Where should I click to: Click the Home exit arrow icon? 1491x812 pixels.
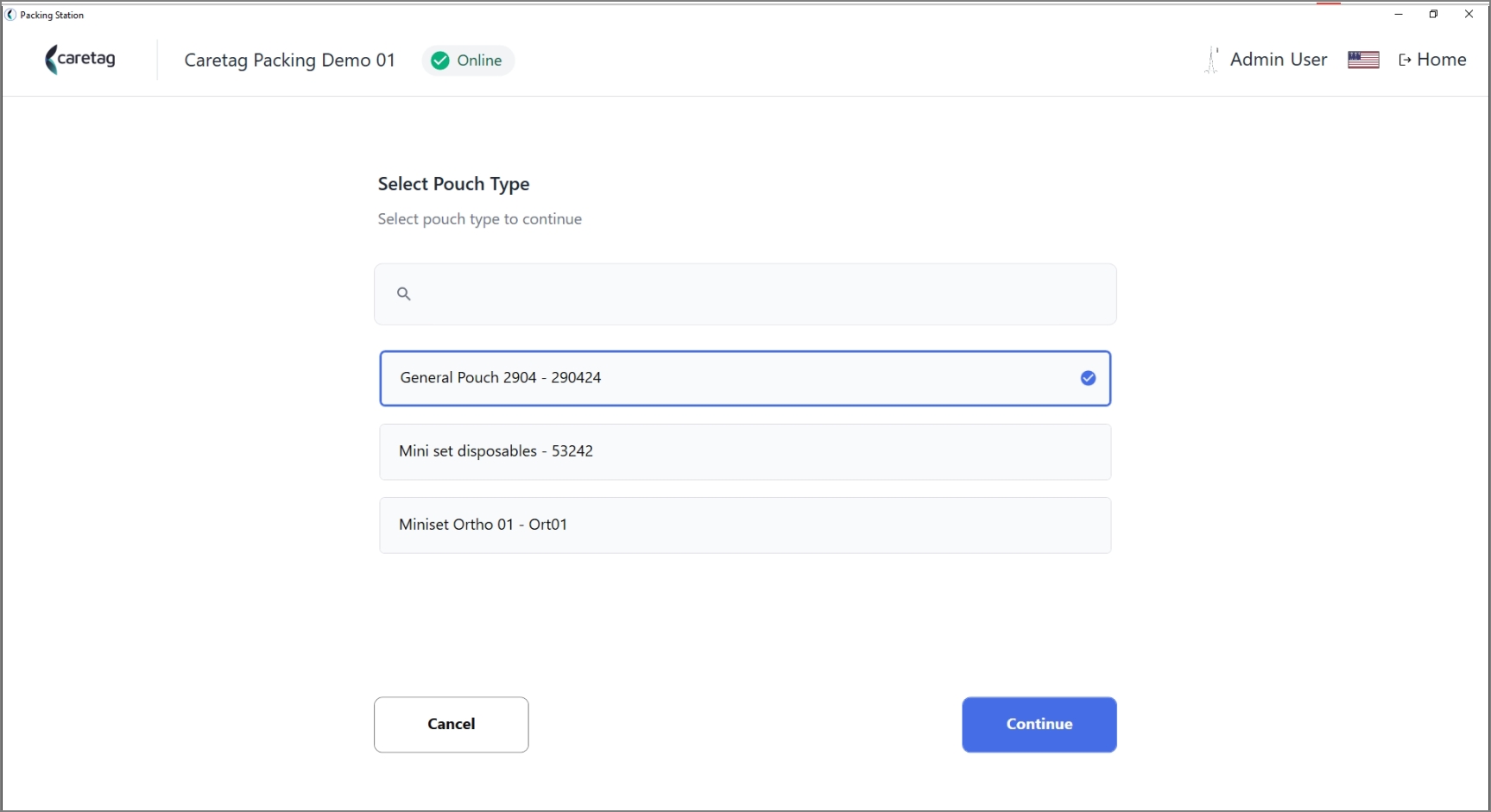click(x=1405, y=60)
